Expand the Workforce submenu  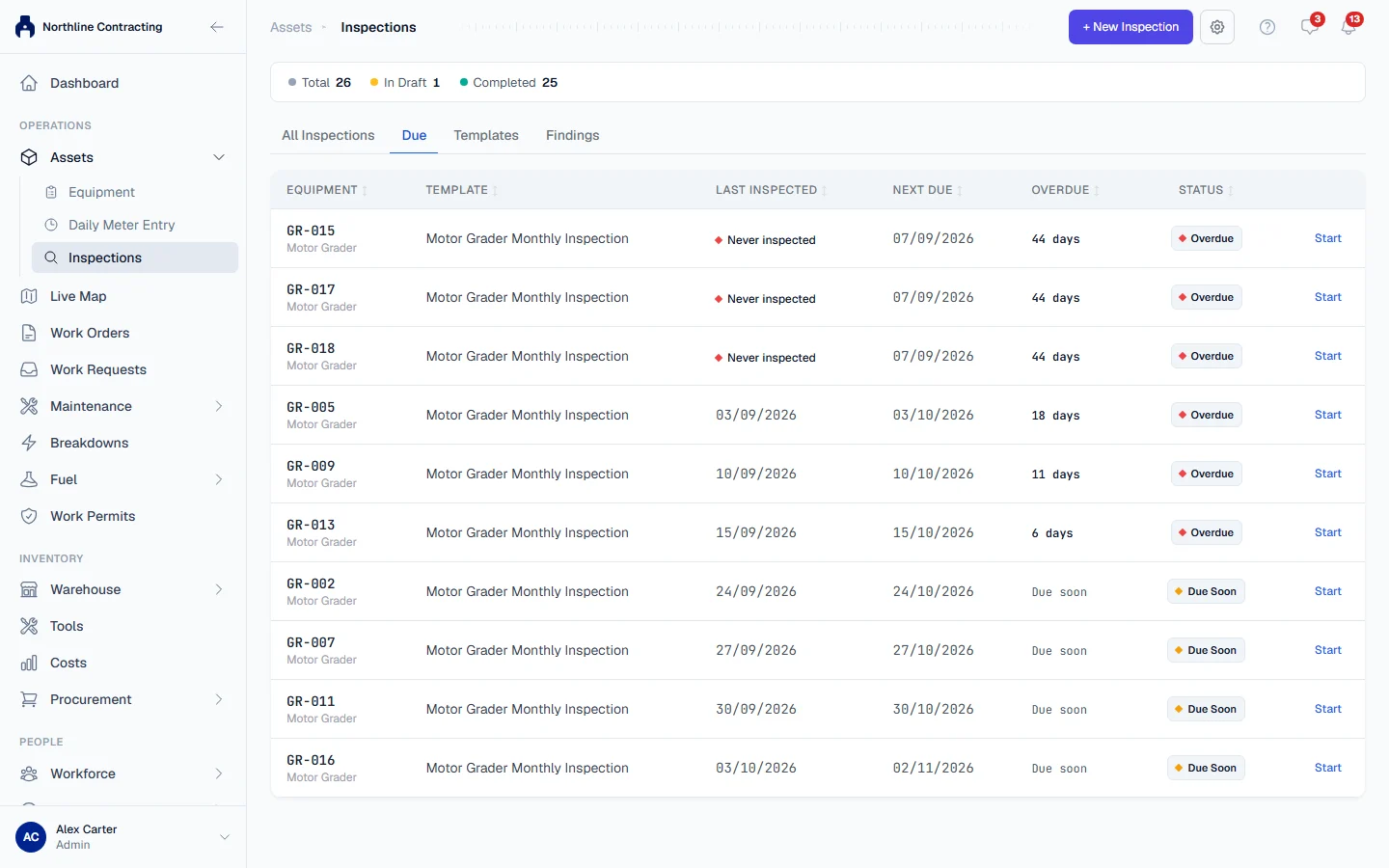[x=219, y=773]
